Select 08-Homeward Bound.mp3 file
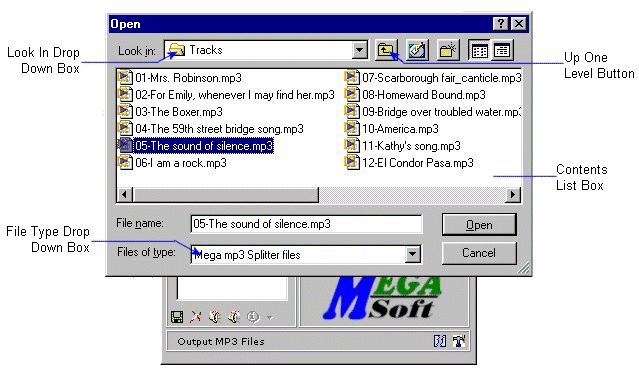Viewport: 639px width, 376px height. [x=415, y=95]
